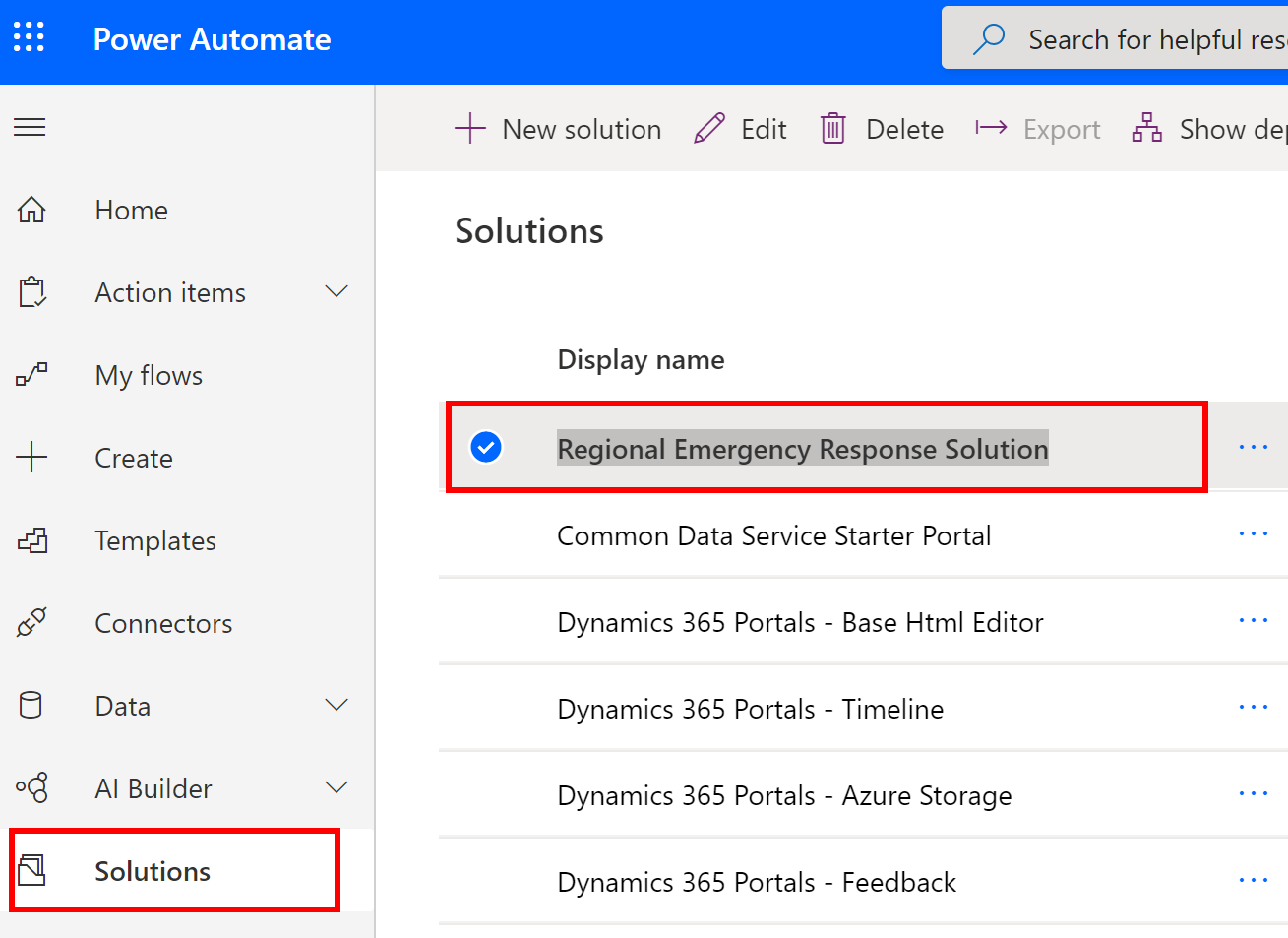Open more options for Dynamics 365 Portals - Timeline

point(1253,708)
